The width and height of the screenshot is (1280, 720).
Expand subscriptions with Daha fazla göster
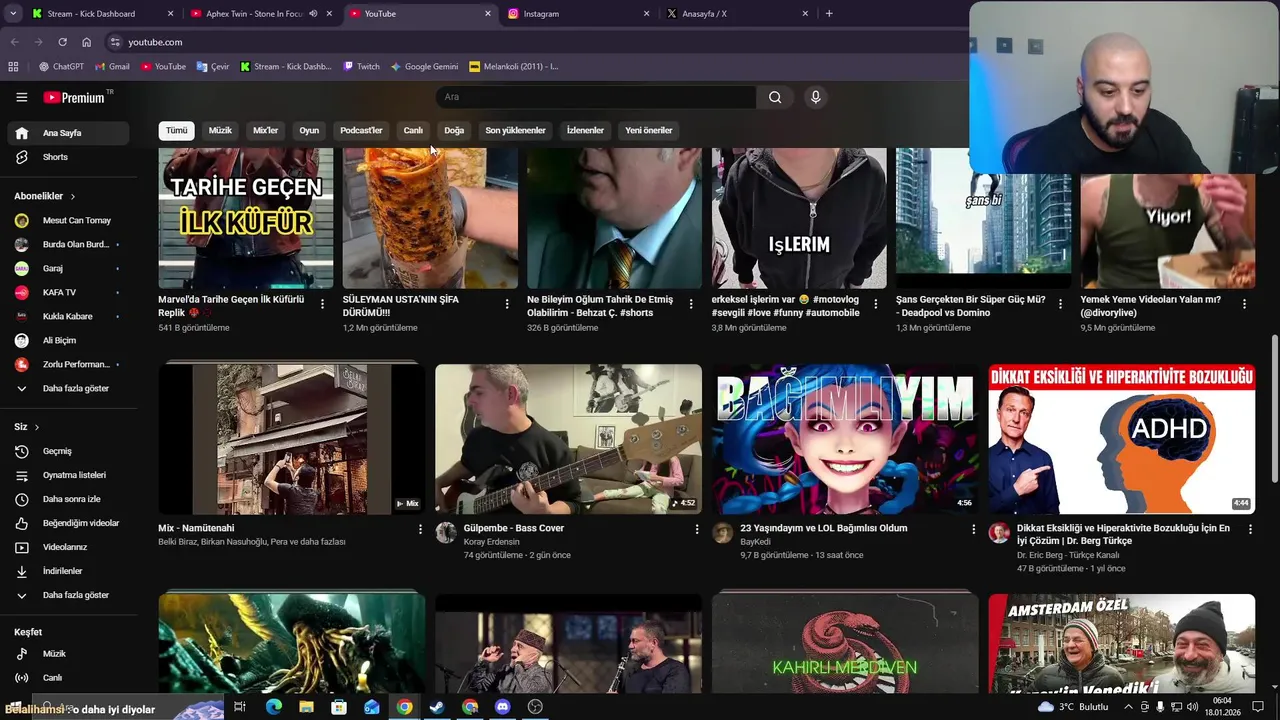(68, 388)
